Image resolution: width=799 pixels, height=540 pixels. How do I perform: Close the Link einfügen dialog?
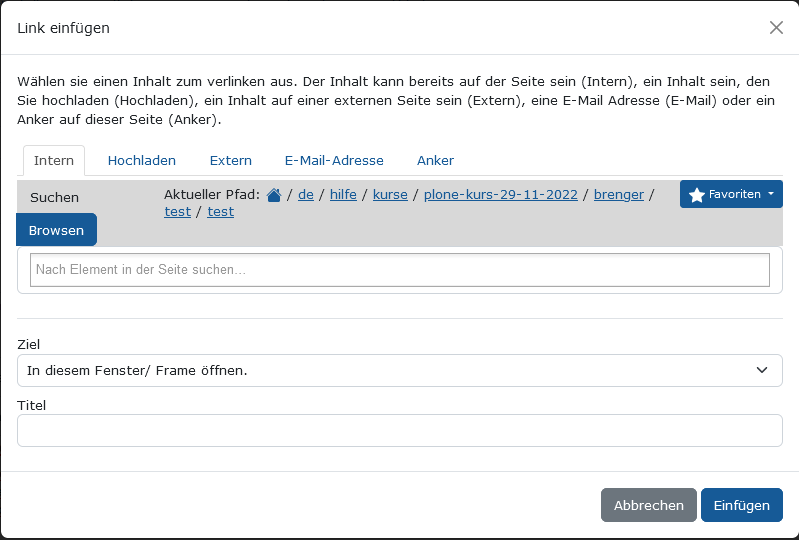(776, 28)
